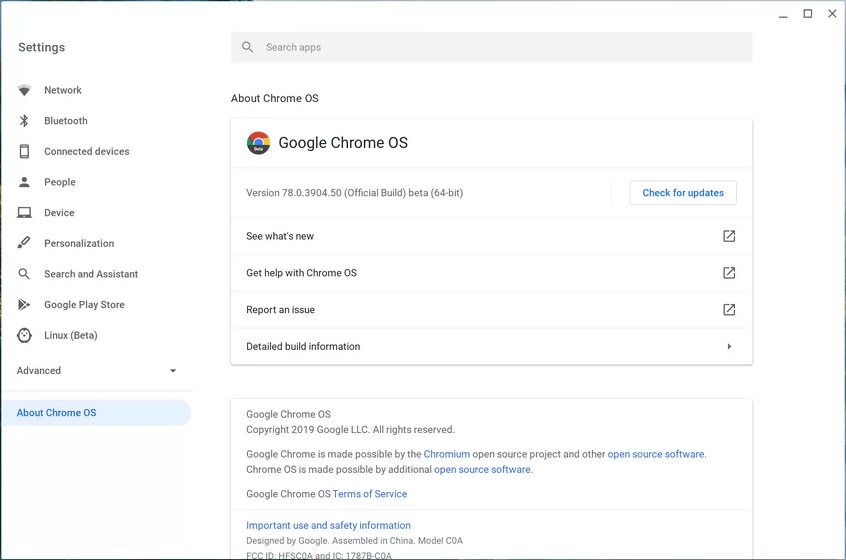
Task: Focus the Search apps input field
Action: coord(492,47)
